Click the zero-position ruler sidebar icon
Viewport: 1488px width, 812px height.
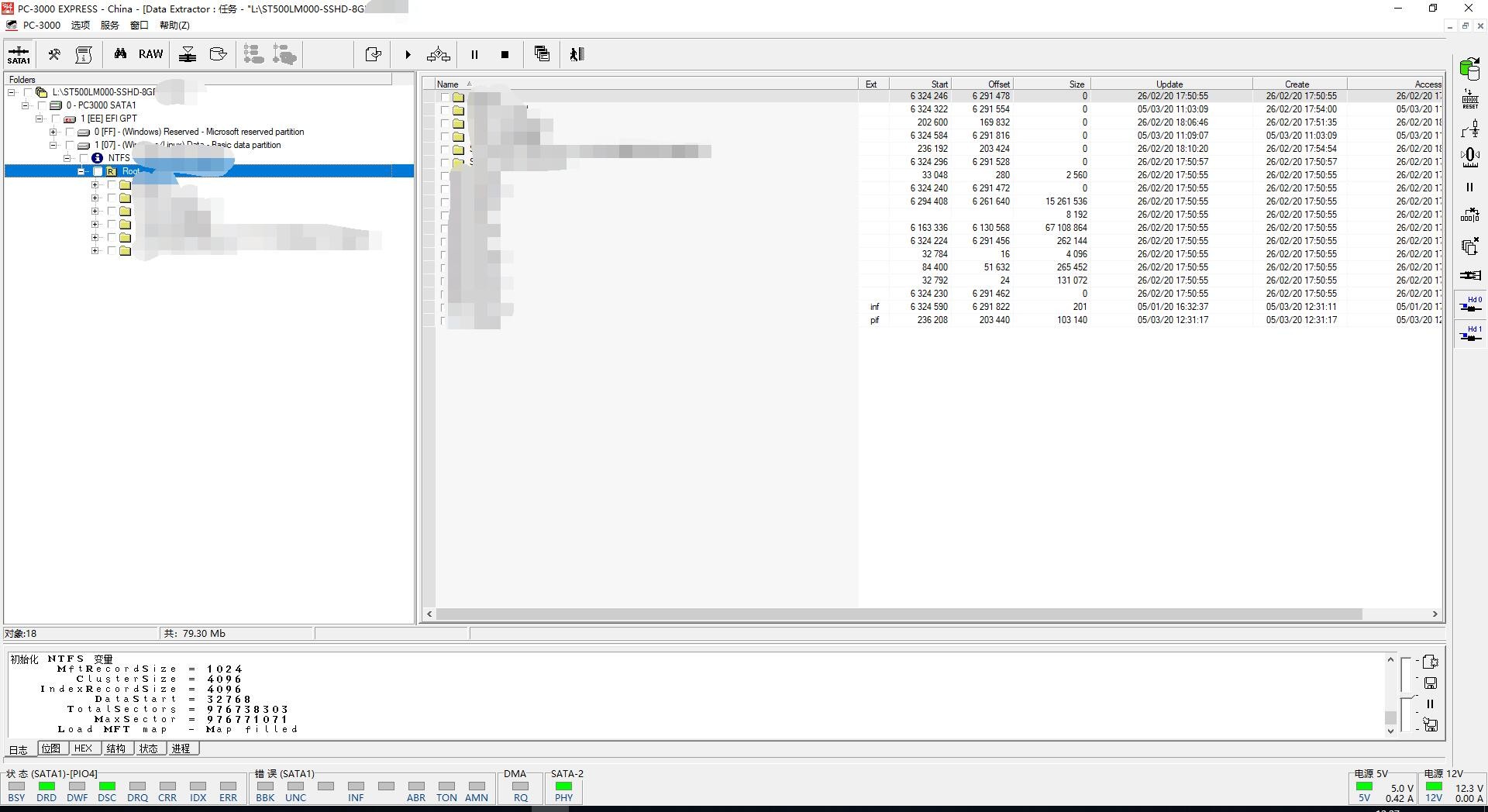click(1470, 157)
